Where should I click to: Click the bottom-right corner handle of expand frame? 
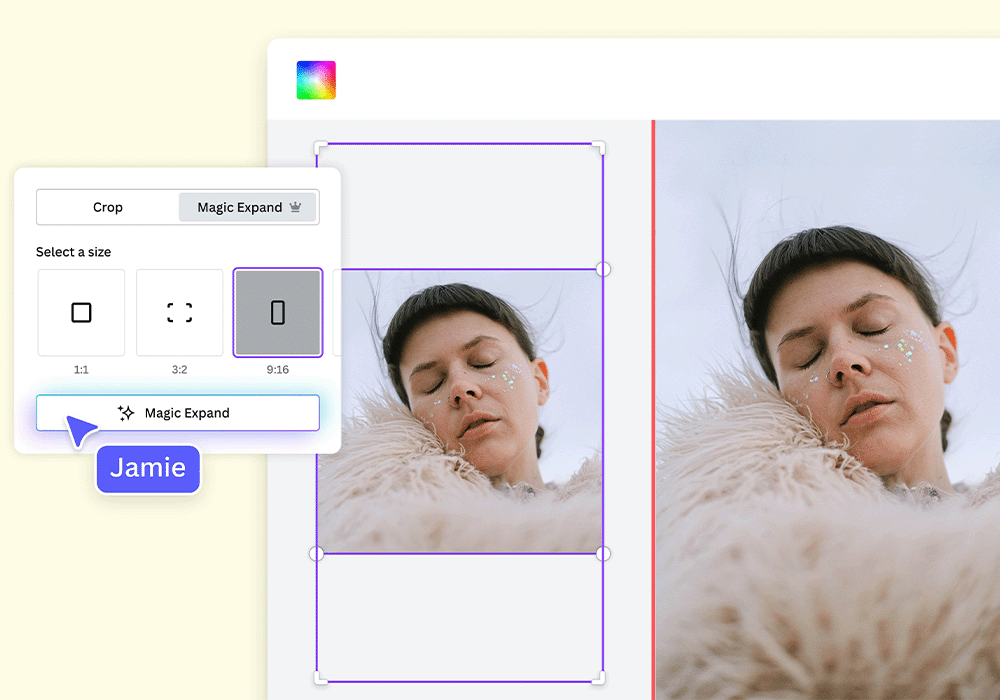pos(598,678)
